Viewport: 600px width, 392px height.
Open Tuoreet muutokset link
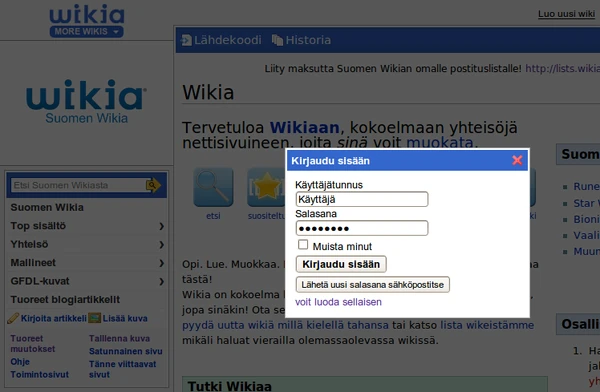(33, 343)
